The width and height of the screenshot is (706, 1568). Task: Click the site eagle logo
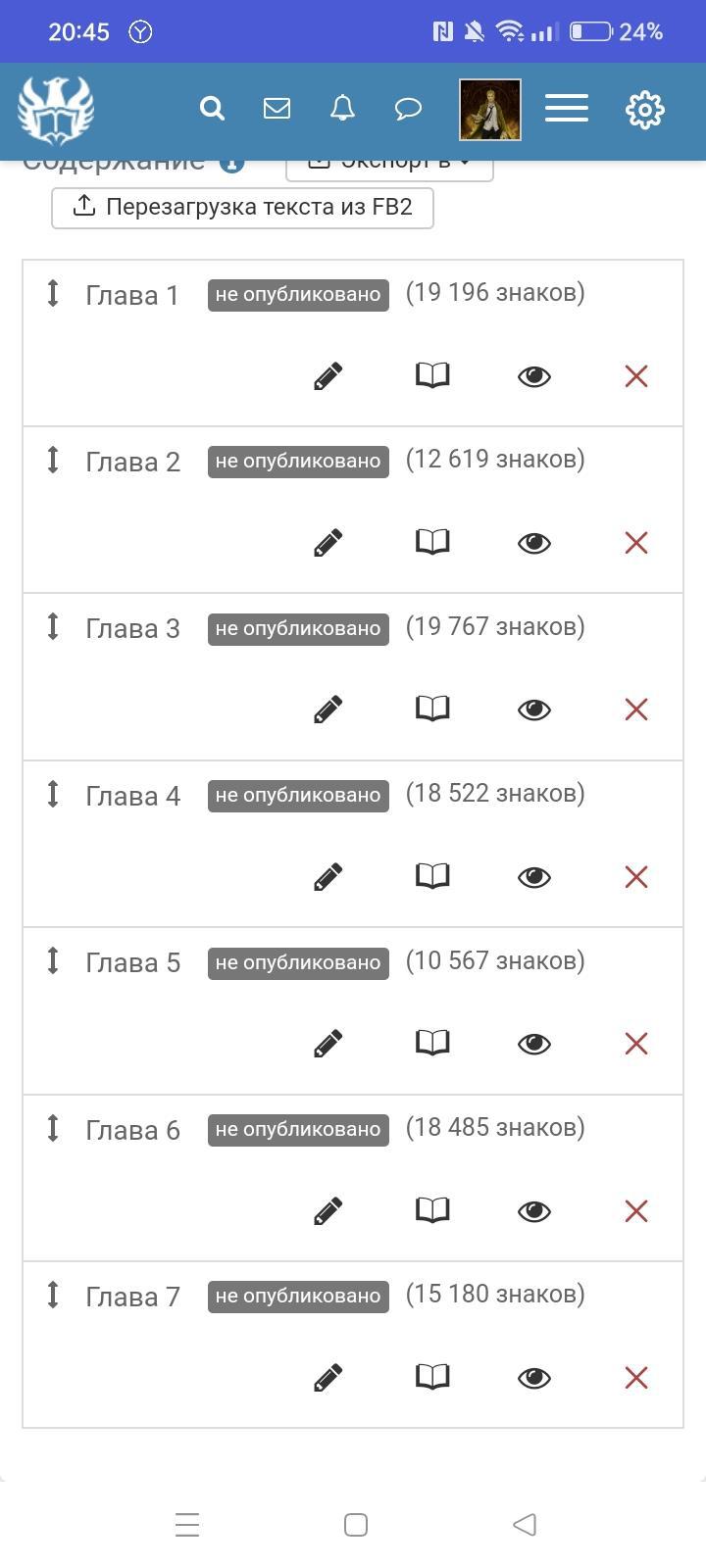(x=56, y=110)
